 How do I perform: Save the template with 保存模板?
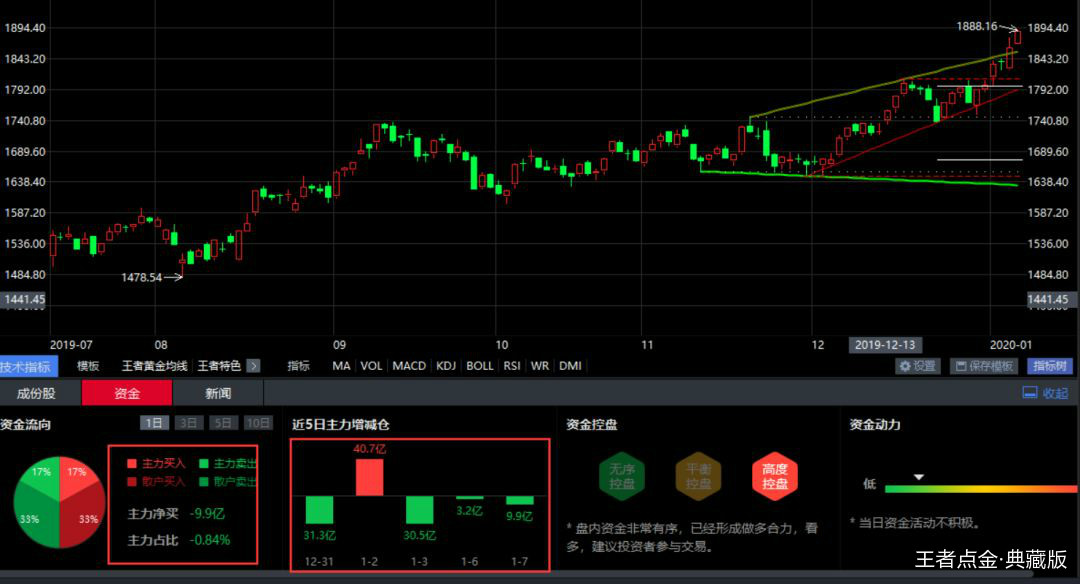coord(984,366)
